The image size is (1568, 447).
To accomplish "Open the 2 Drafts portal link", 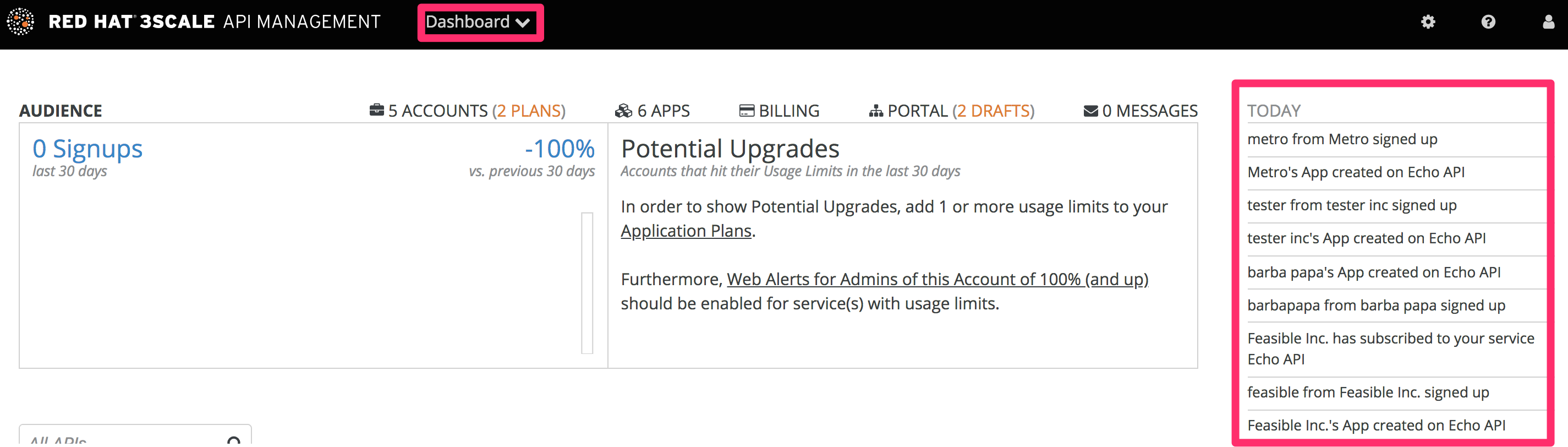I will 994,111.
